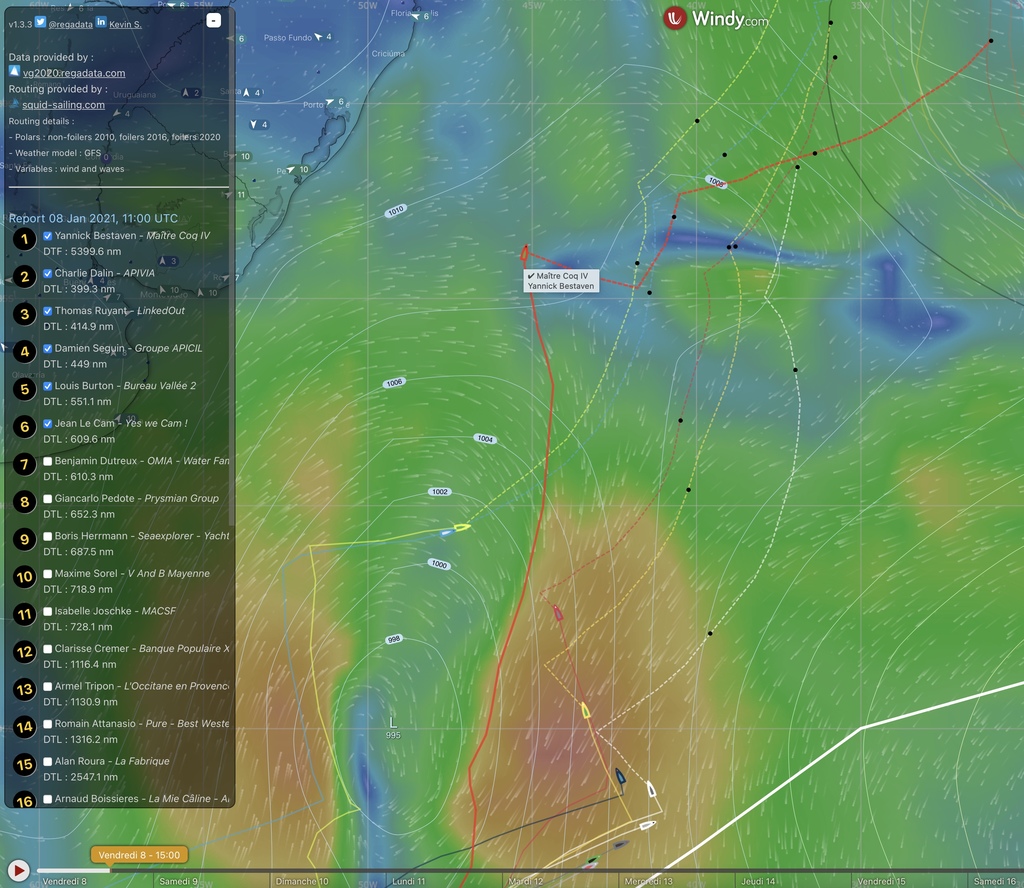Click the 998 isobar label

click(394, 639)
